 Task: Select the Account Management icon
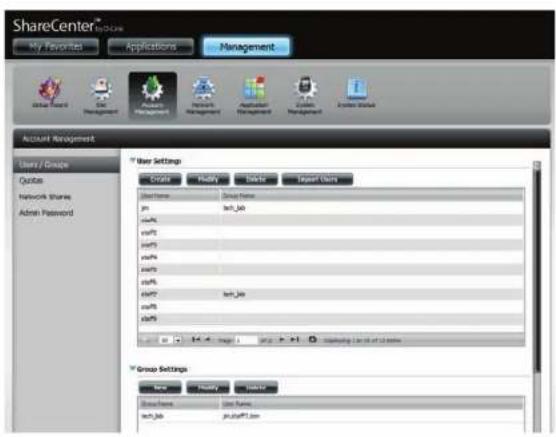[152, 95]
